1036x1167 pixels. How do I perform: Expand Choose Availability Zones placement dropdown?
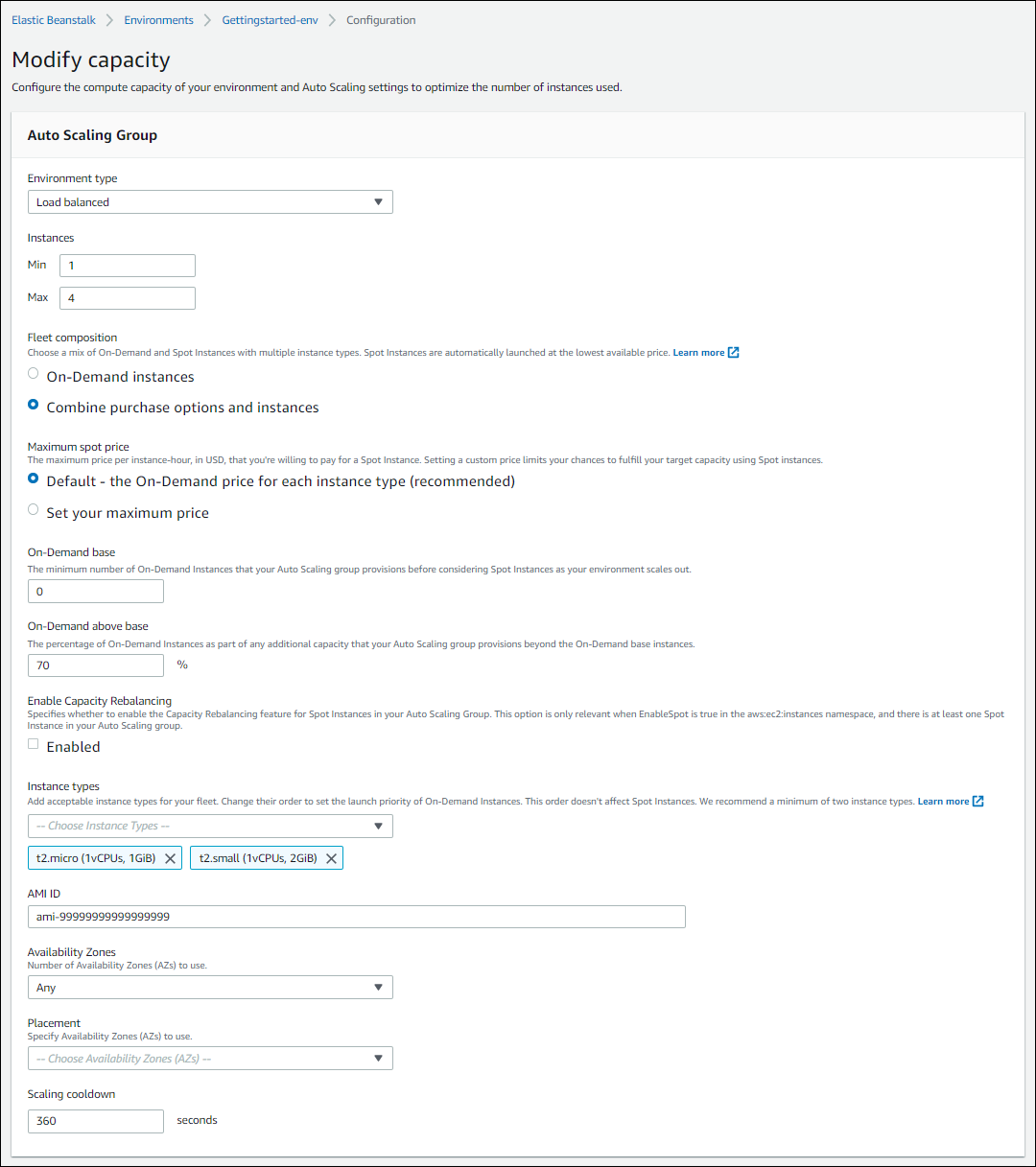click(x=210, y=1059)
